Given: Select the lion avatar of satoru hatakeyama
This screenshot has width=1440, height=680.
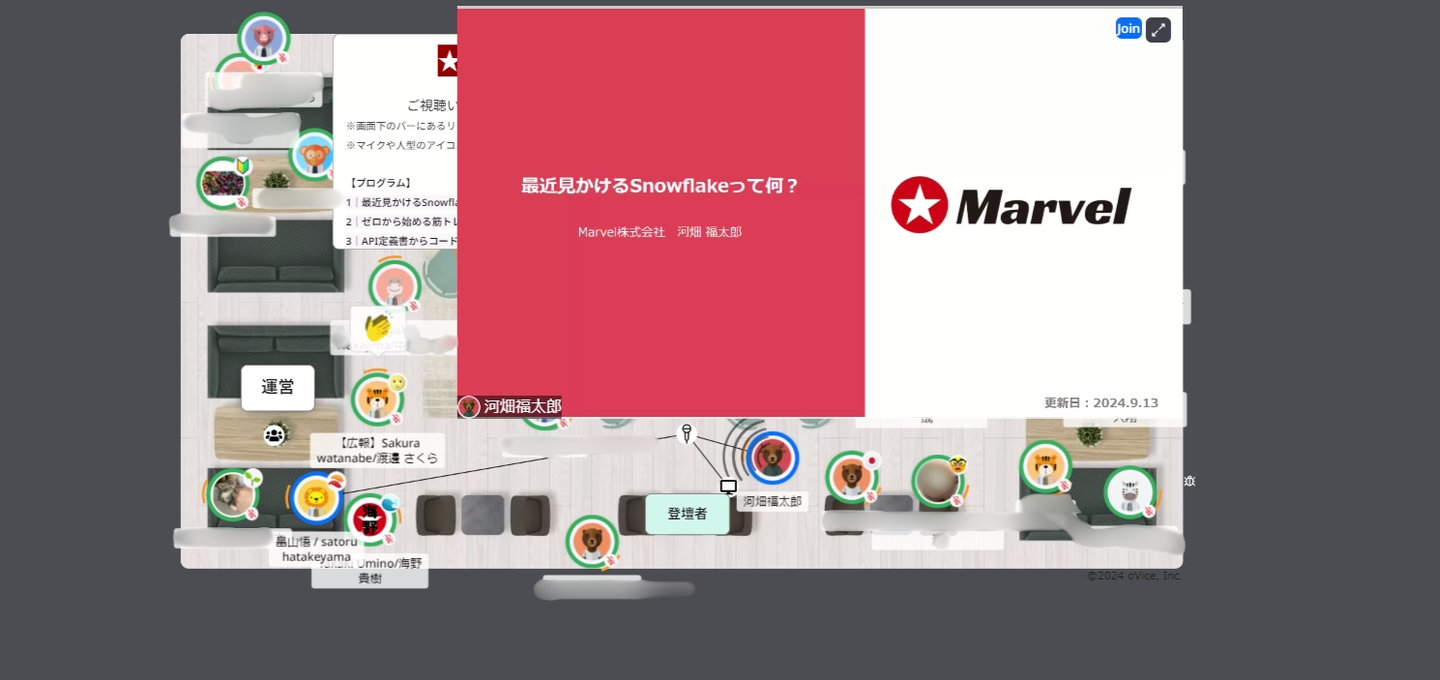Looking at the screenshot, I should click(316, 497).
